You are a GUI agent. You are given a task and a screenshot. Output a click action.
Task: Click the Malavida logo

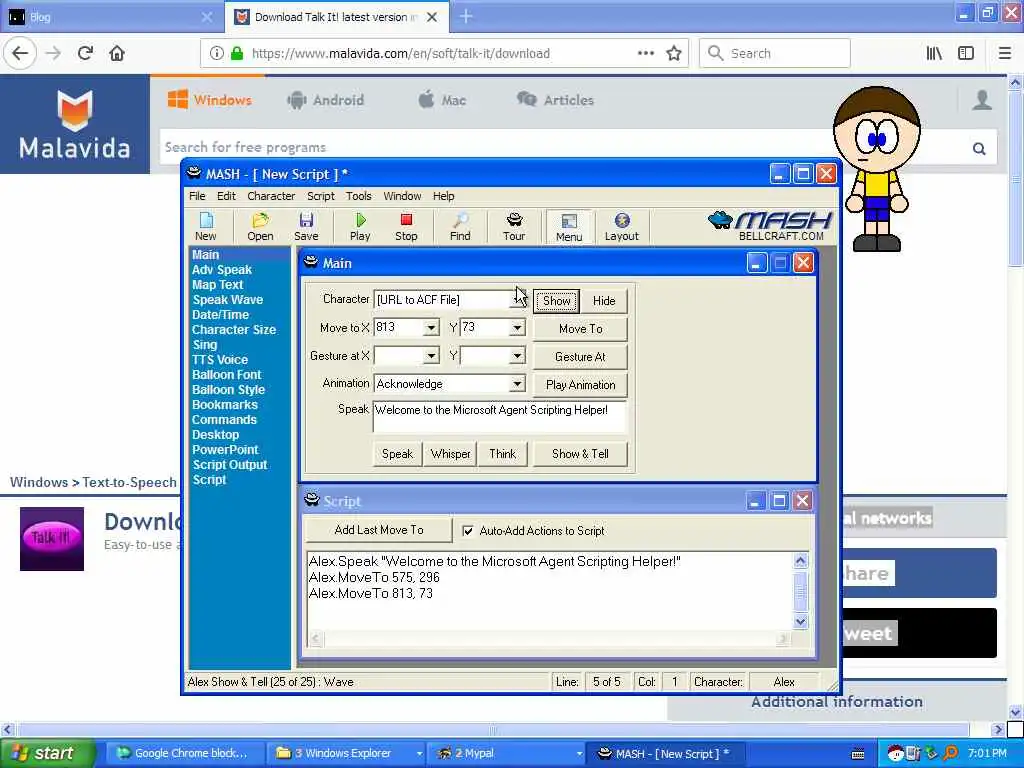tap(74, 124)
